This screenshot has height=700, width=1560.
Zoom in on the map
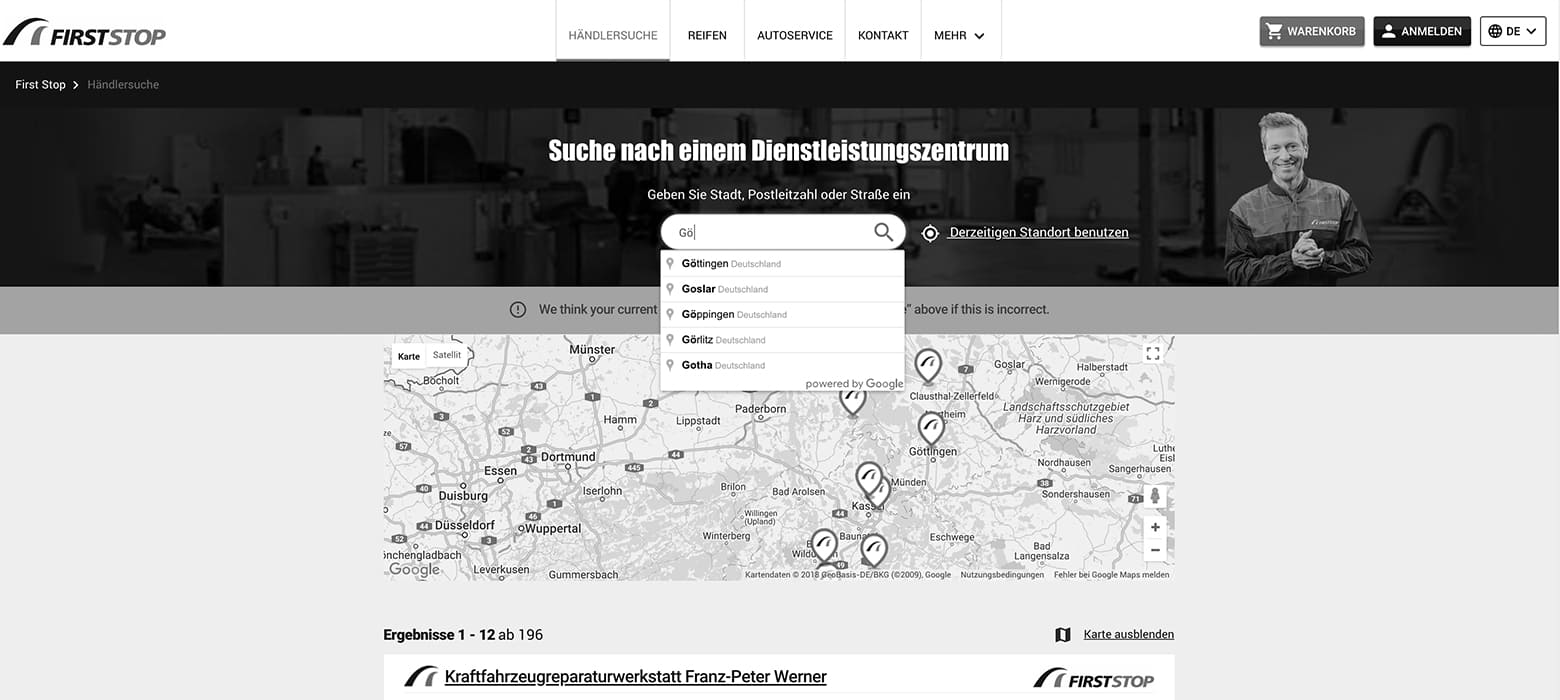(x=1155, y=527)
